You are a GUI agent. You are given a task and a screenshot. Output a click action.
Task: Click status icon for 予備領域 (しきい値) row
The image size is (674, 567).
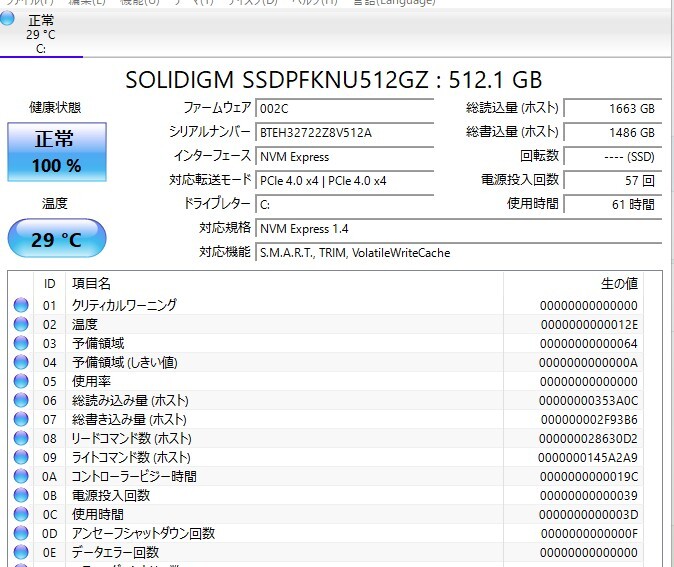point(21,362)
